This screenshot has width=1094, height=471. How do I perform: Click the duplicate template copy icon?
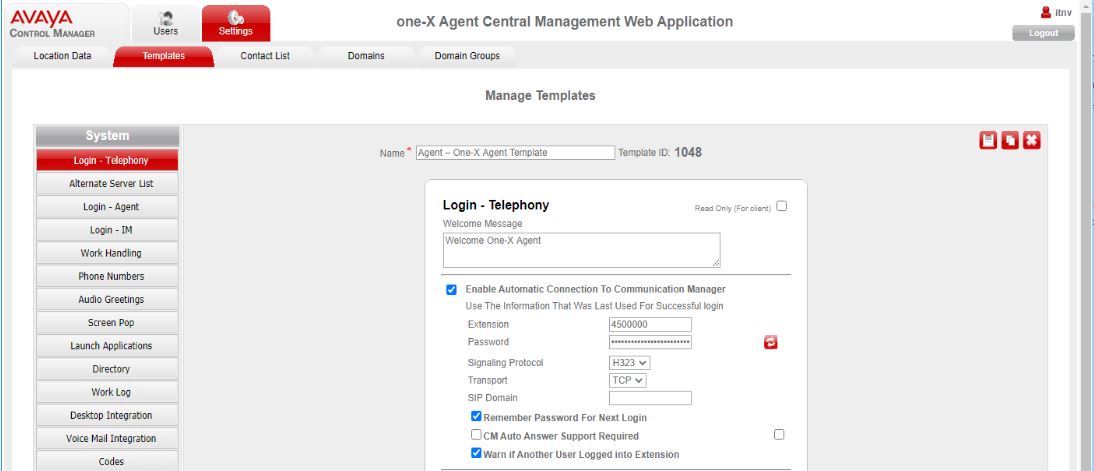click(x=1010, y=140)
